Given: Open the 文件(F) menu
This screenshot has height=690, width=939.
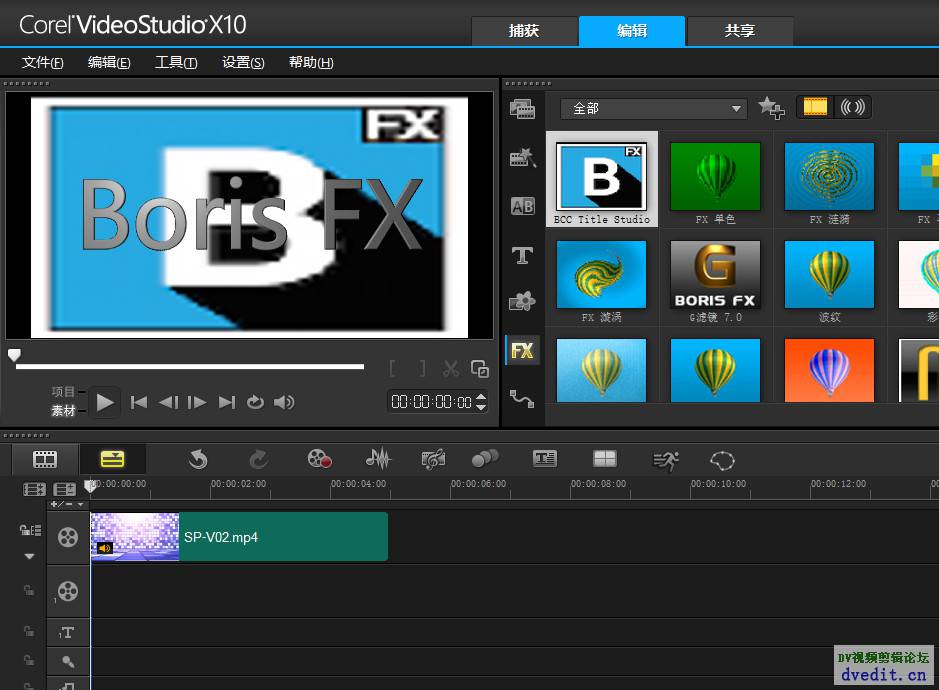Looking at the screenshot, I should [x=43, y=62].
